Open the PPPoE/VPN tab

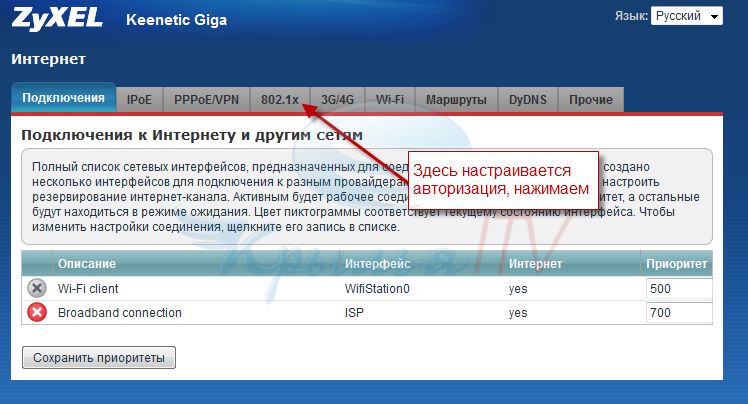tap(207, 100)
